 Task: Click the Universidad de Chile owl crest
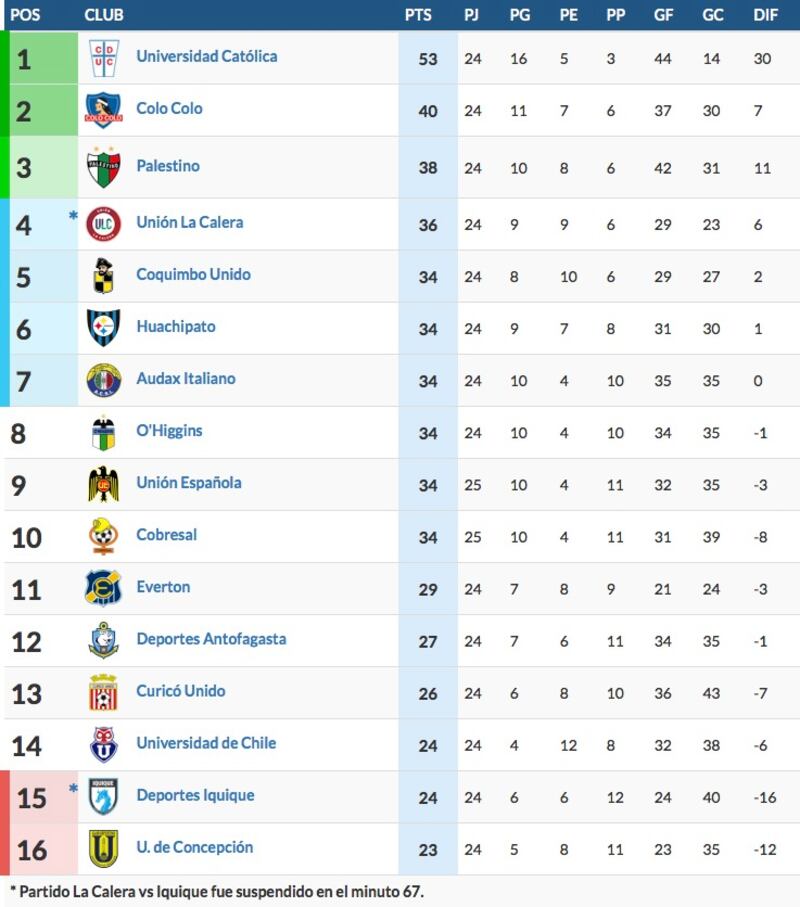tap(104, 745)
